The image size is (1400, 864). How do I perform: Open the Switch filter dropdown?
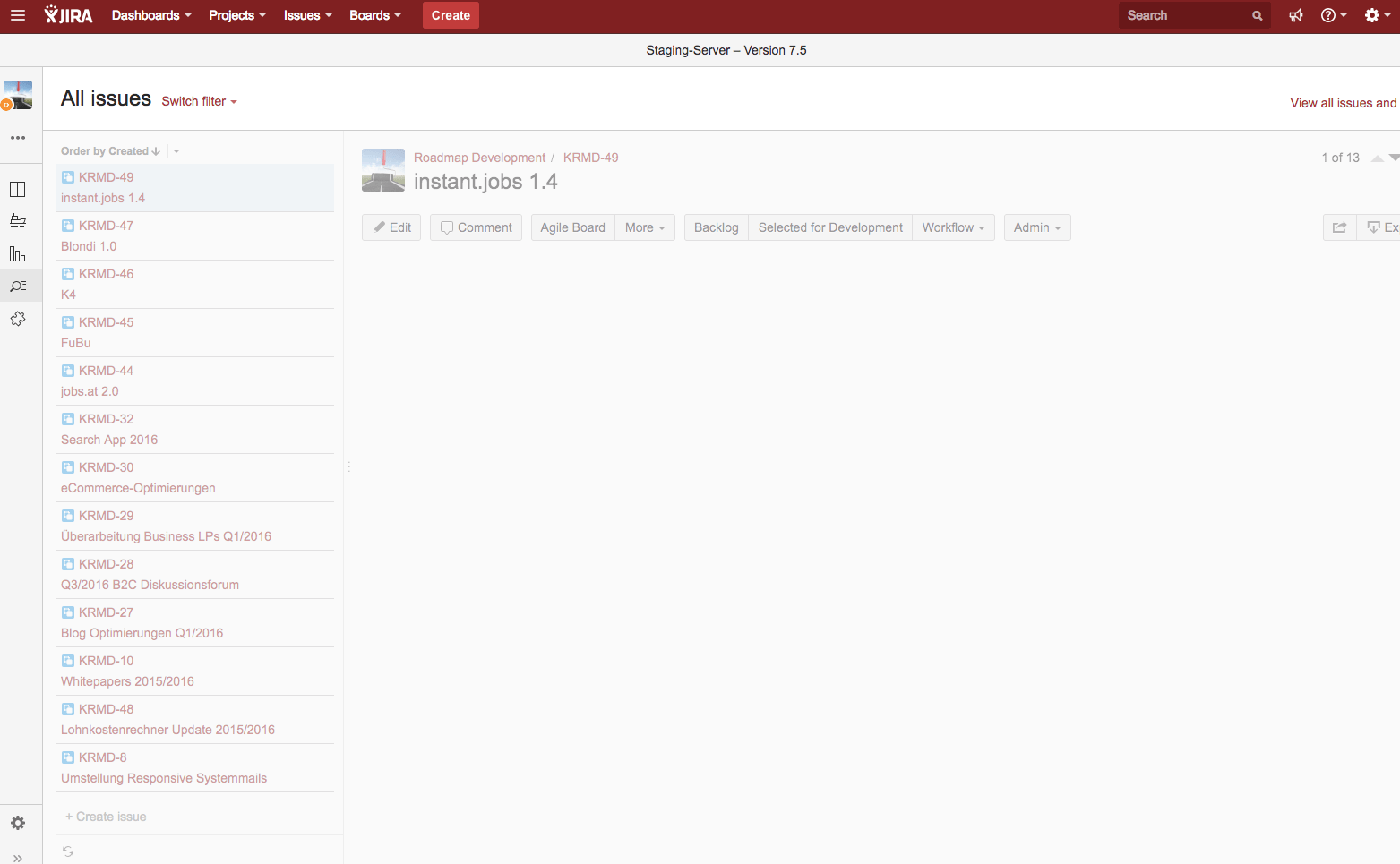[x=199, y=102]
